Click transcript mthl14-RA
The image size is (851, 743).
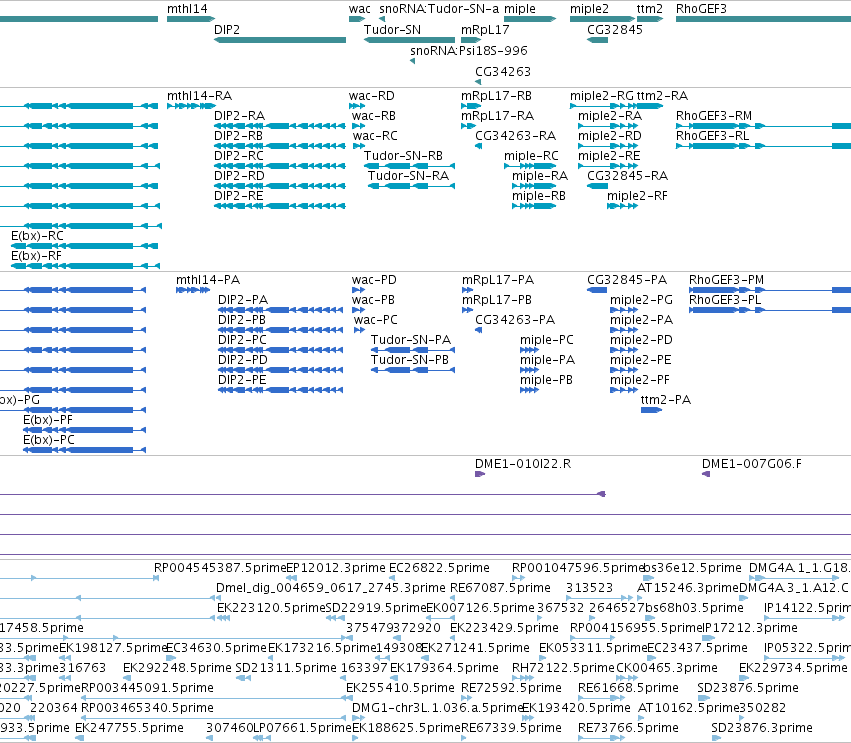199,96
